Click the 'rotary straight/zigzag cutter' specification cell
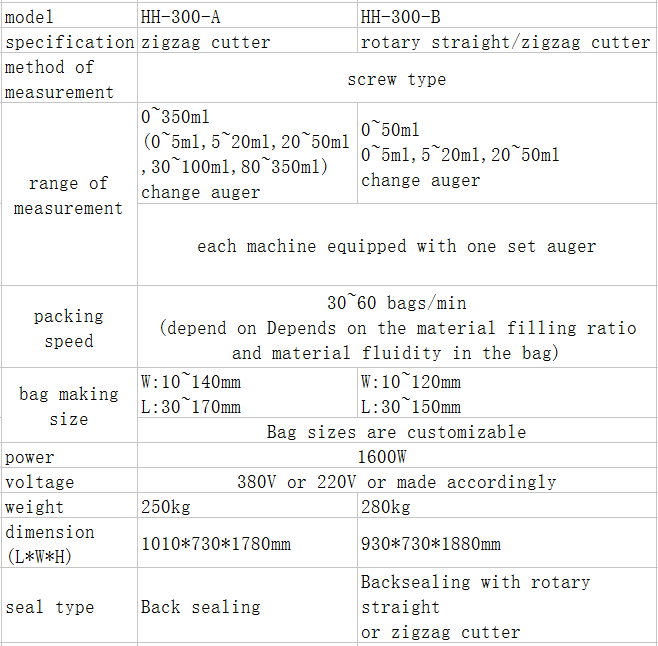The image size is (658, 646). 505,42
